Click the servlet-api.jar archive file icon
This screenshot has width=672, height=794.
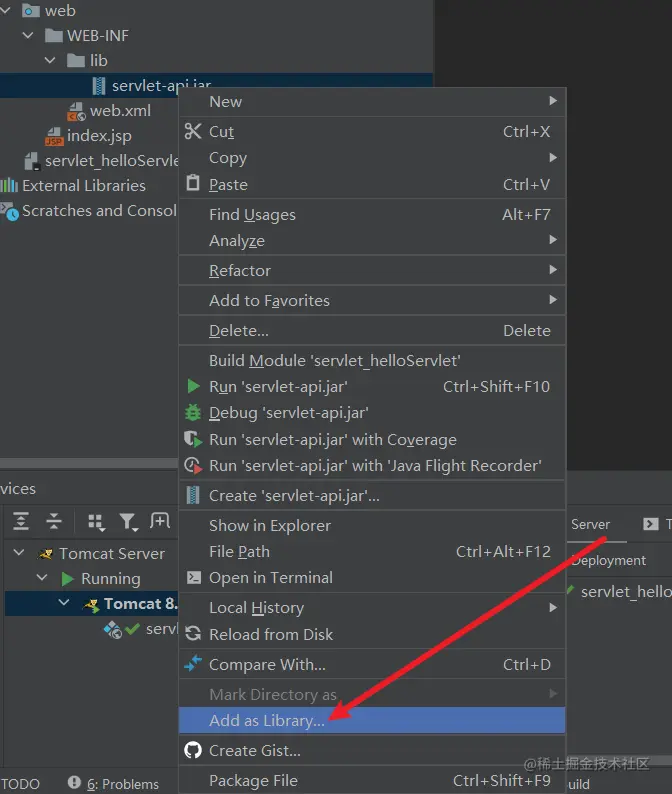(99, 86)
